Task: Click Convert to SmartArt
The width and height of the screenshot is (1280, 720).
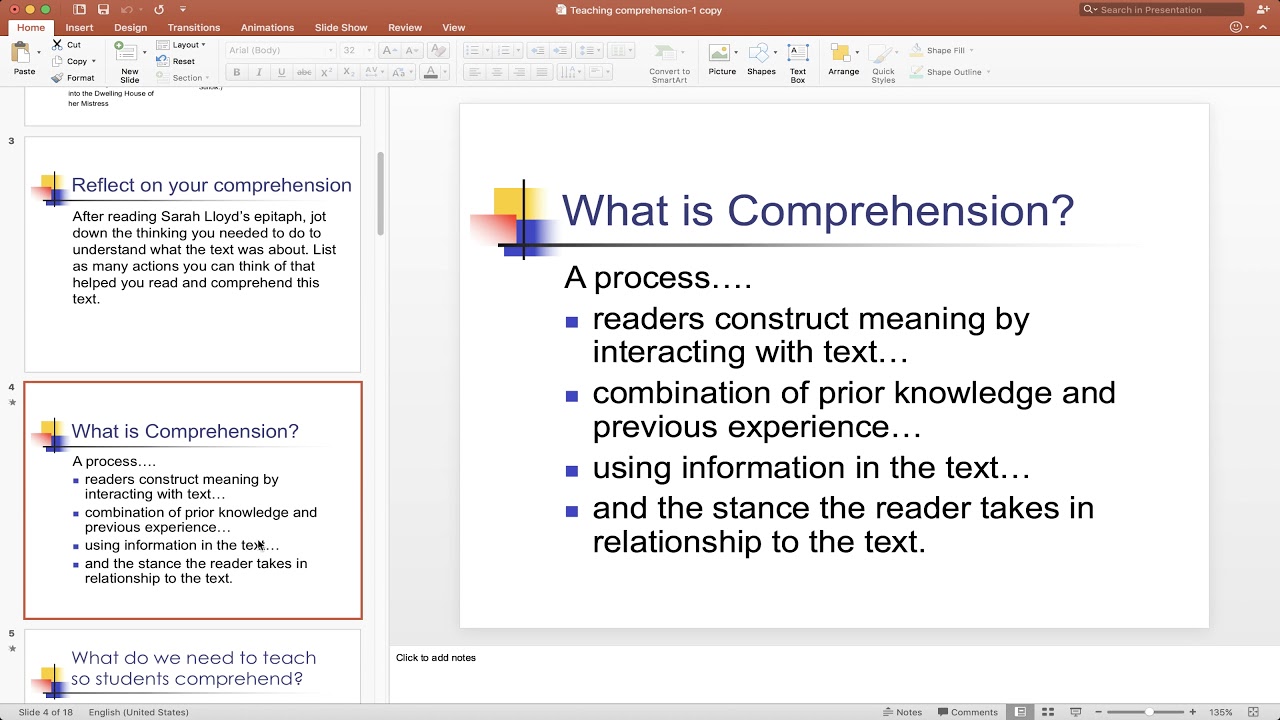Action: [669, 62]
